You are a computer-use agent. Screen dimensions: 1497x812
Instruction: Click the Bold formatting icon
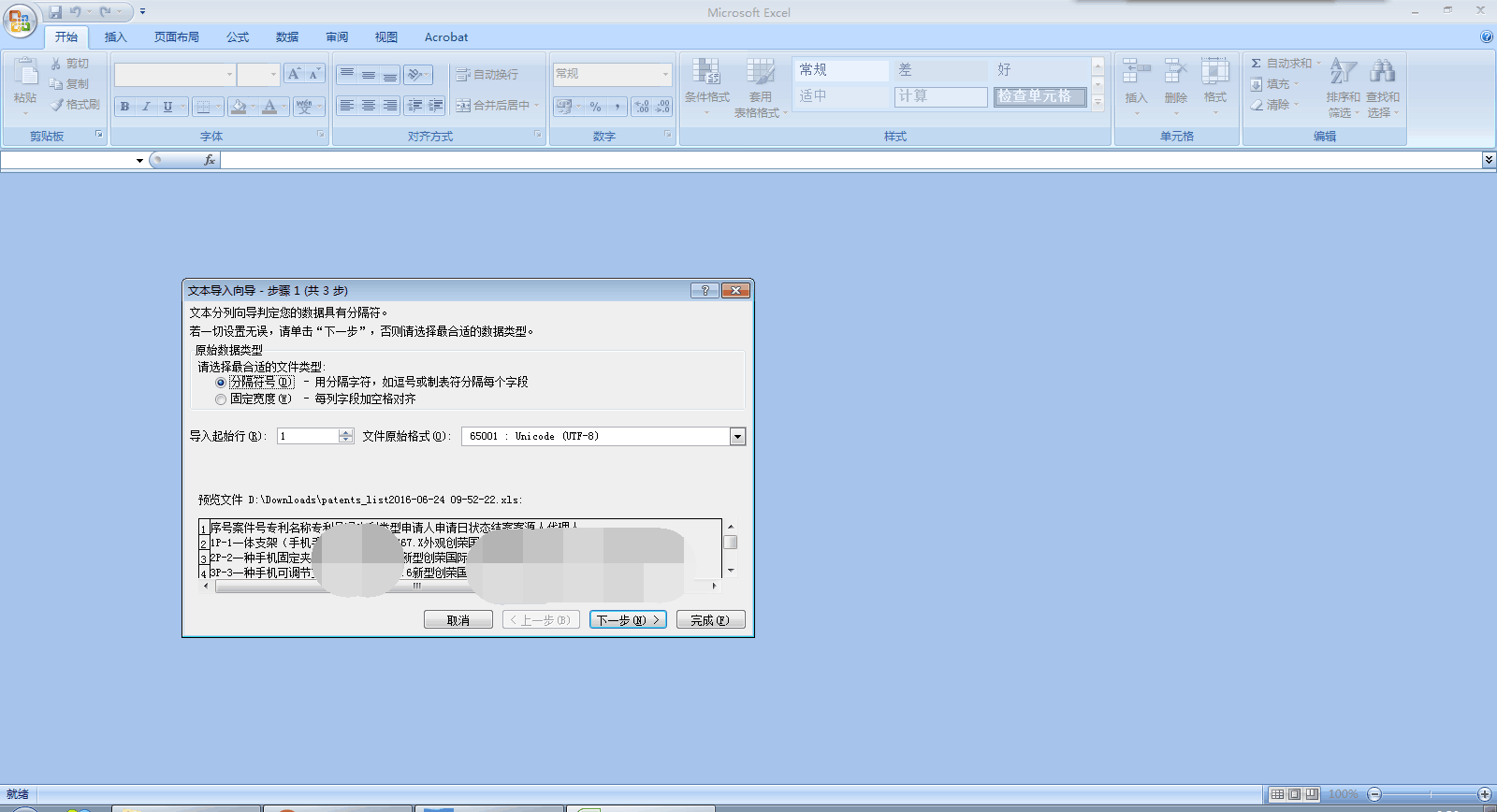(x=124, y=107)
